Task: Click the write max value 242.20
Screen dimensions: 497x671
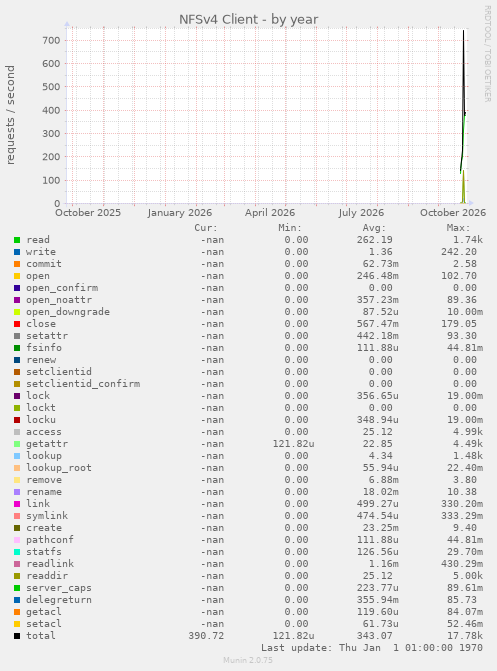Action: point(459,252)
